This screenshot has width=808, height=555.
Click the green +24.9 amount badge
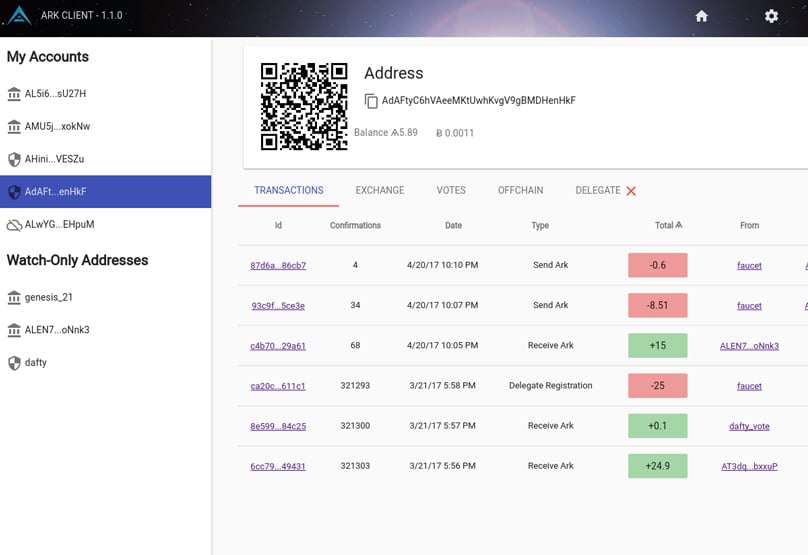tap(658, 466)
